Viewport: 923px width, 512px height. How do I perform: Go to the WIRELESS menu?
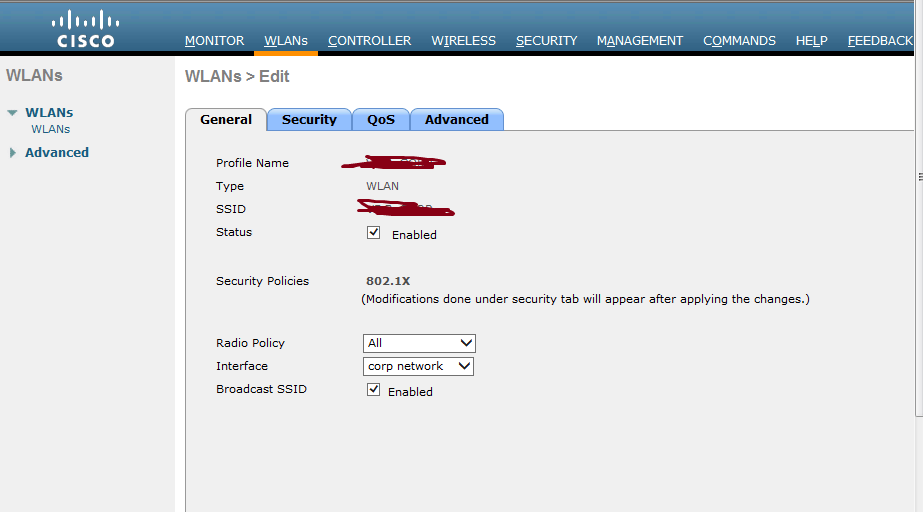tap(463, 41)
